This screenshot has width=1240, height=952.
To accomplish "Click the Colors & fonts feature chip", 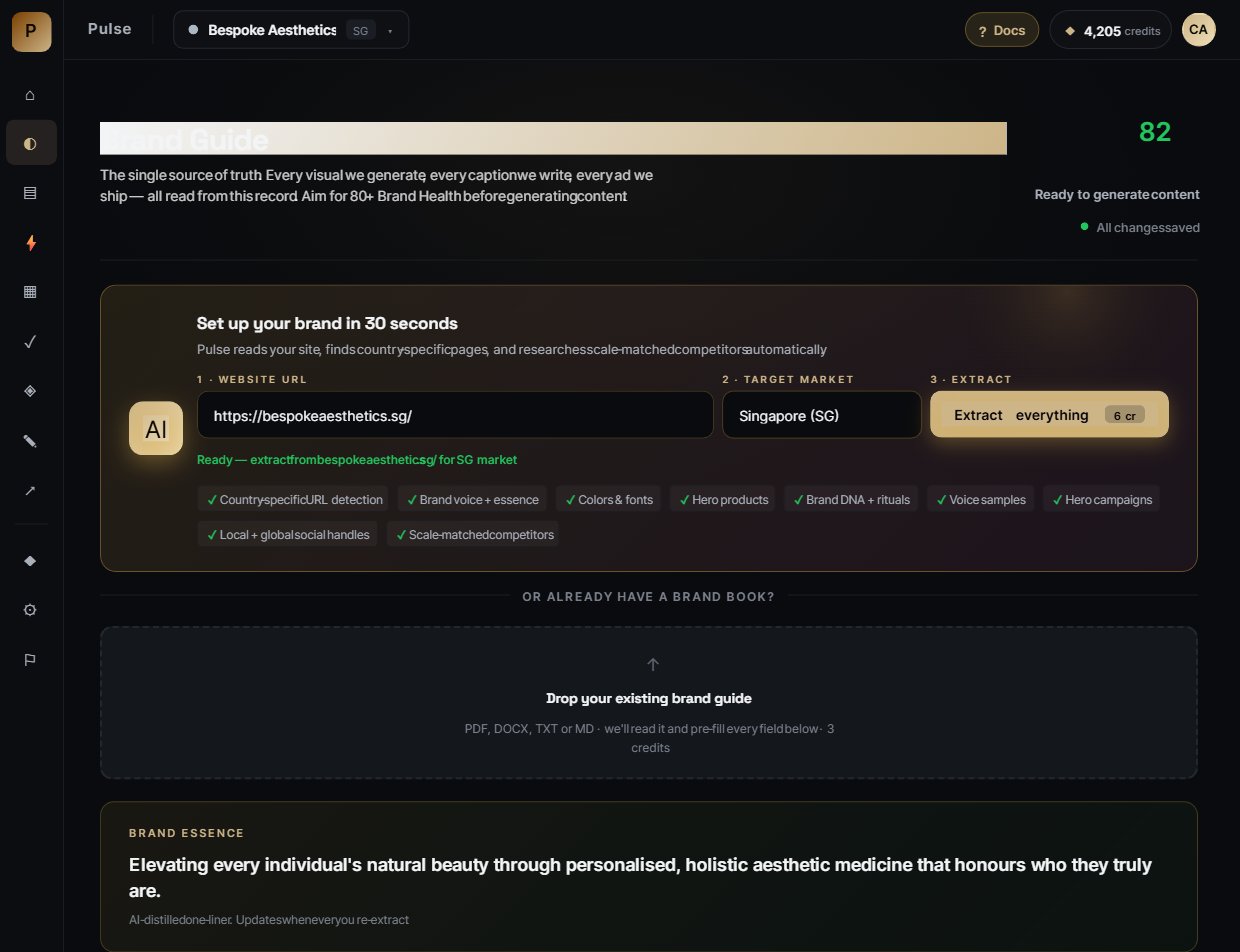I will tap(609, 499).
